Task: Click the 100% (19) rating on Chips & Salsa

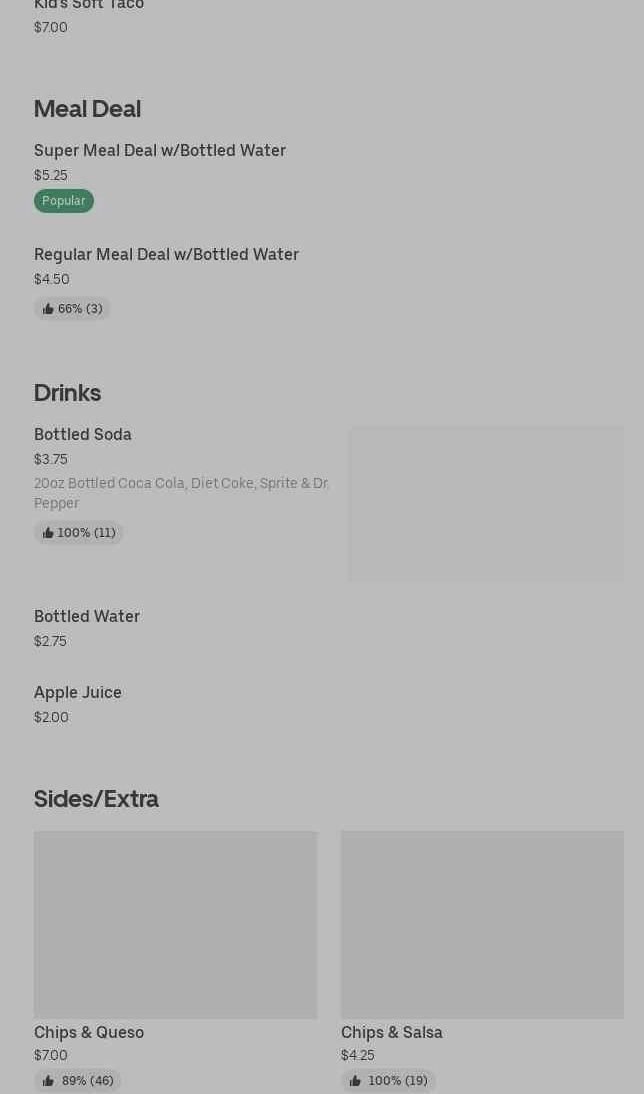Action: coord(397,1081)
